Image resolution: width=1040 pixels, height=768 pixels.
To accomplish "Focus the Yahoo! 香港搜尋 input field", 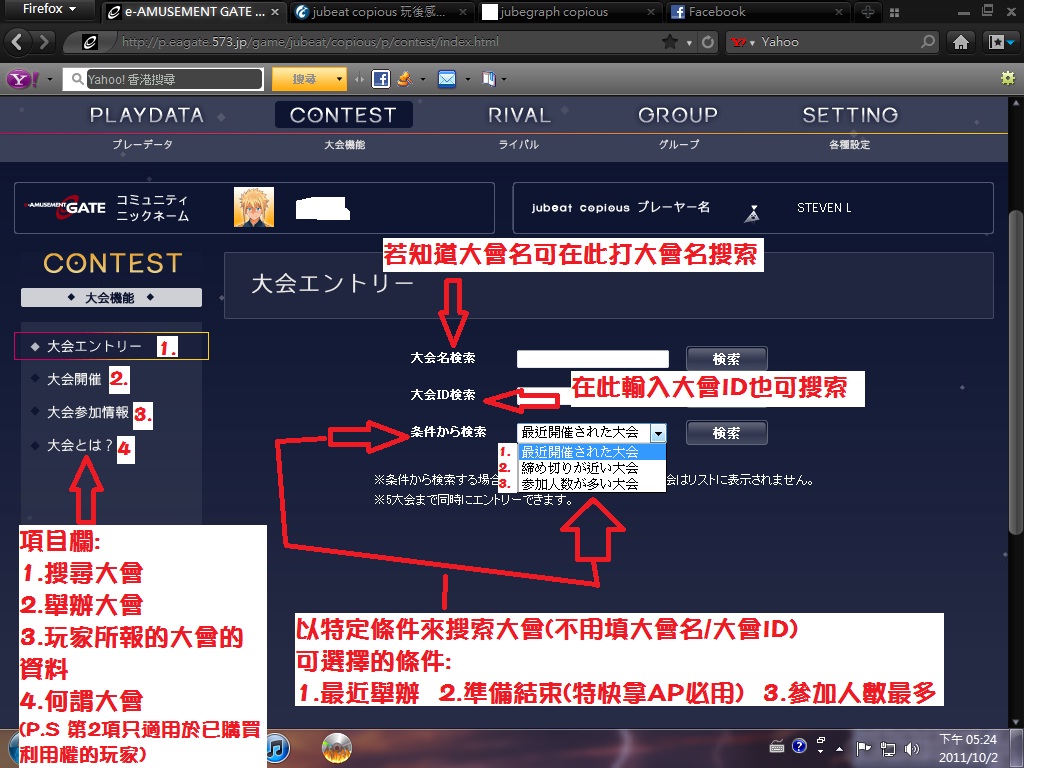I will click(174, 80).
